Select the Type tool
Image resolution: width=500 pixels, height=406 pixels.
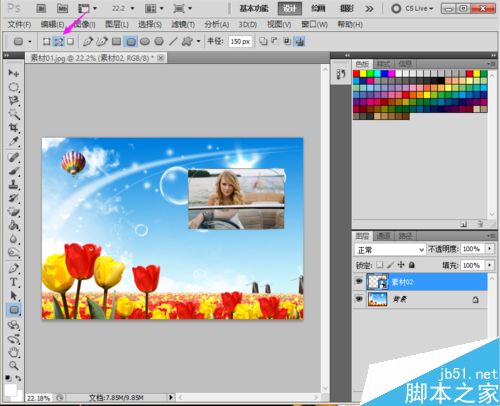pyautogui.click(x=14, y=282)
